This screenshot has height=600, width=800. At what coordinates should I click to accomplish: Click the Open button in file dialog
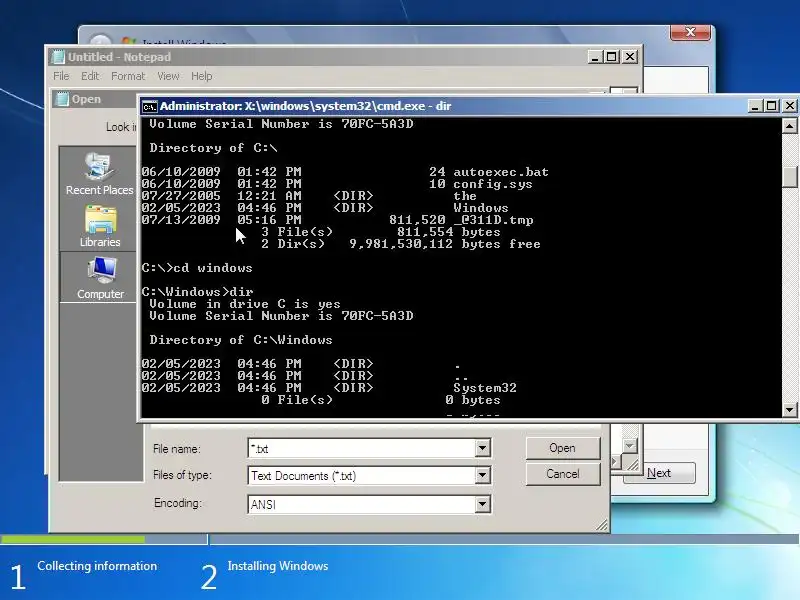click(x=563, y=448)
